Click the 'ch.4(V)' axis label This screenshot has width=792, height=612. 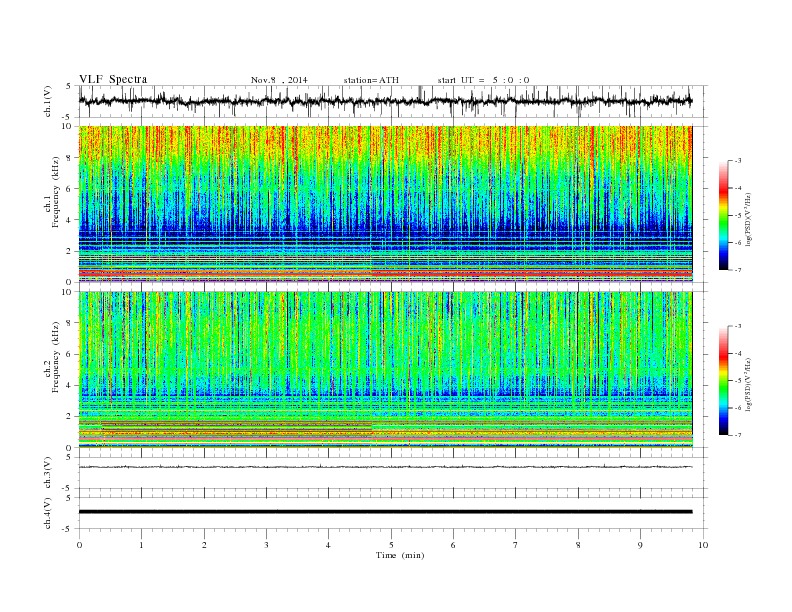tap(47, 513)
